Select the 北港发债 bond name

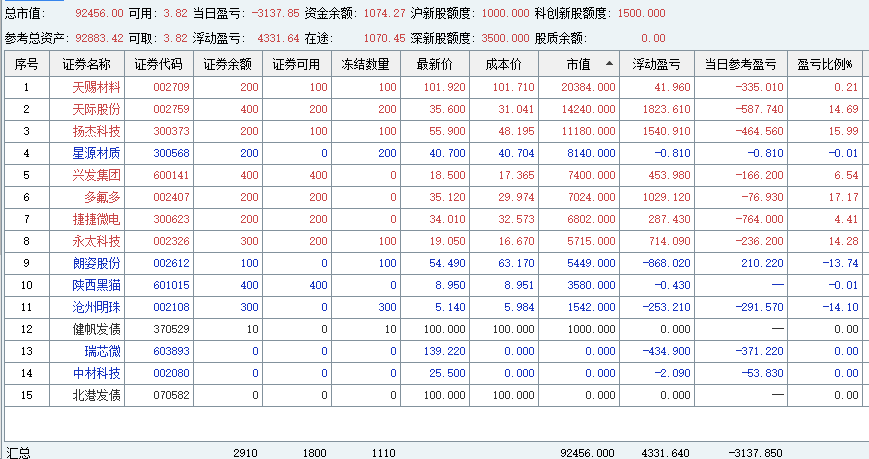(x=96, y=395)
